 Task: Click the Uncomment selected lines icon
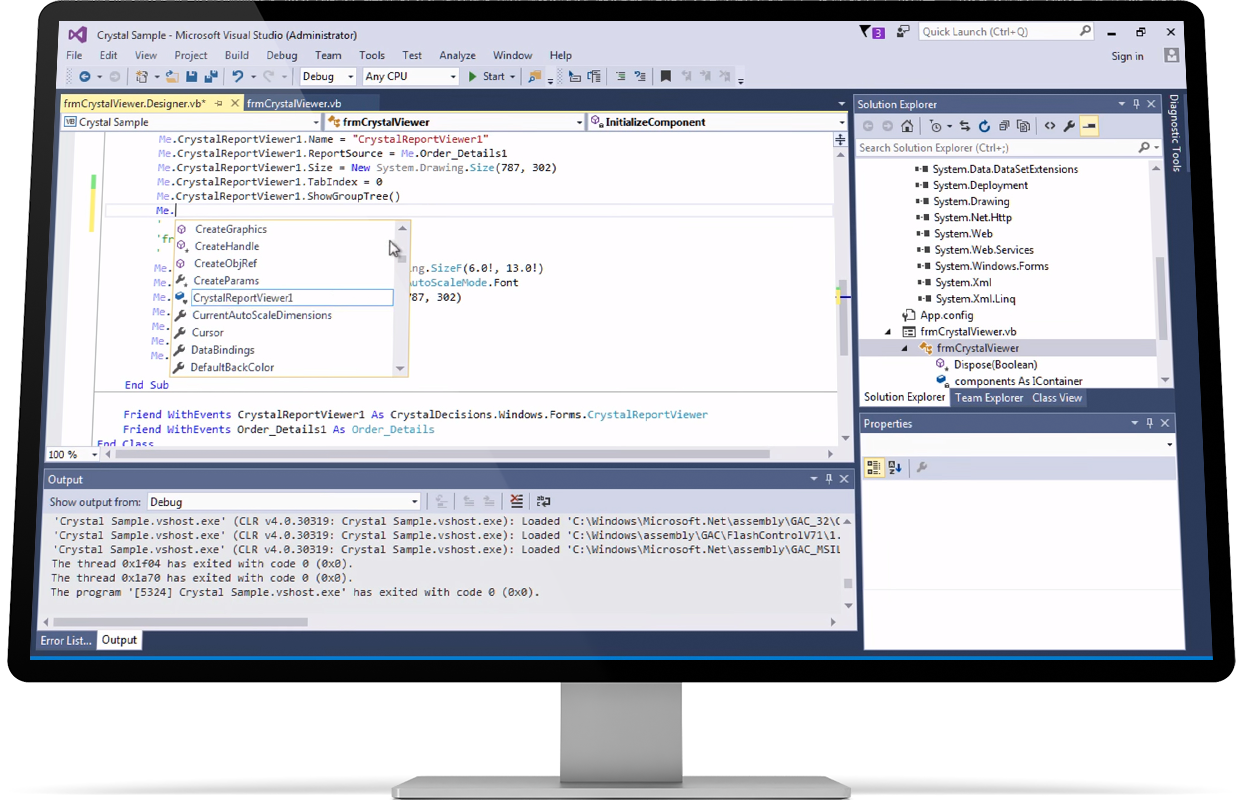[x=638, y=77]
